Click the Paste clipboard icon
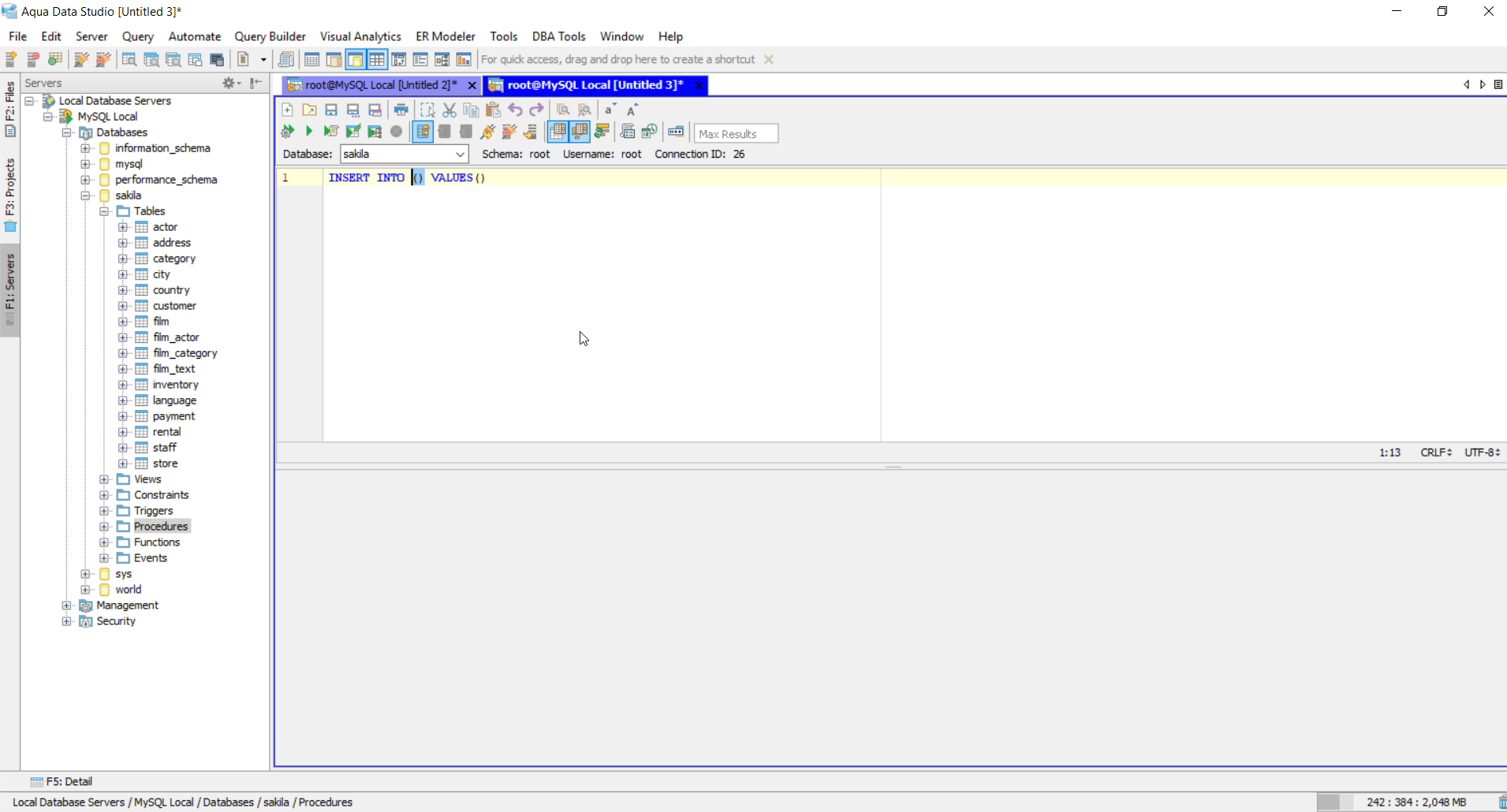The image size is (1507, 812). [x=493, y=110]
